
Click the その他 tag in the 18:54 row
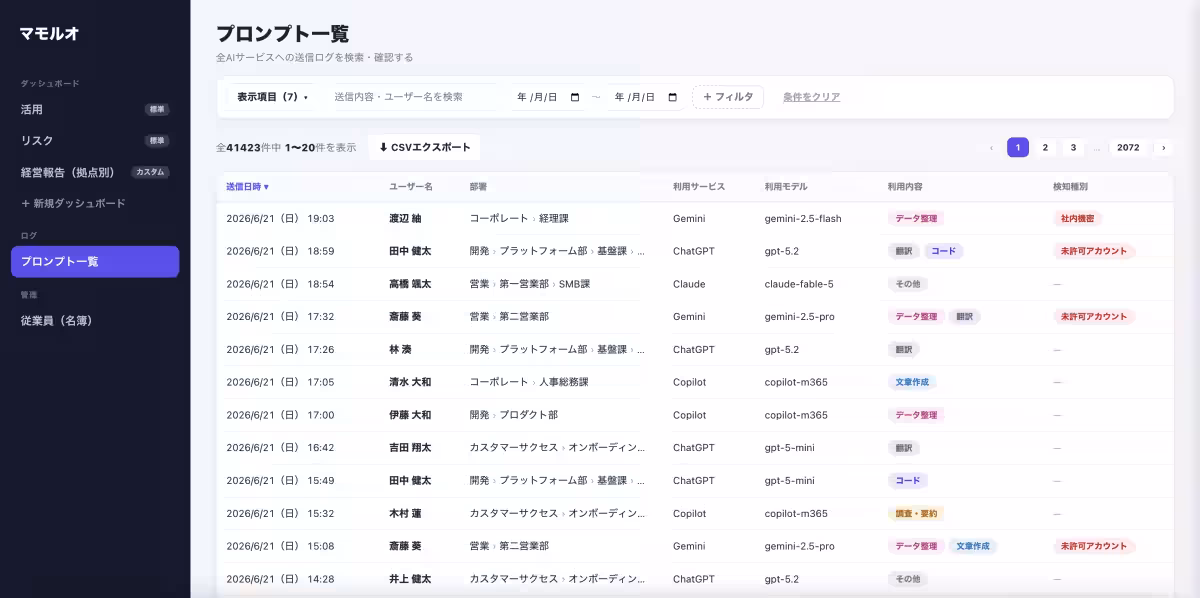[907, 284]
